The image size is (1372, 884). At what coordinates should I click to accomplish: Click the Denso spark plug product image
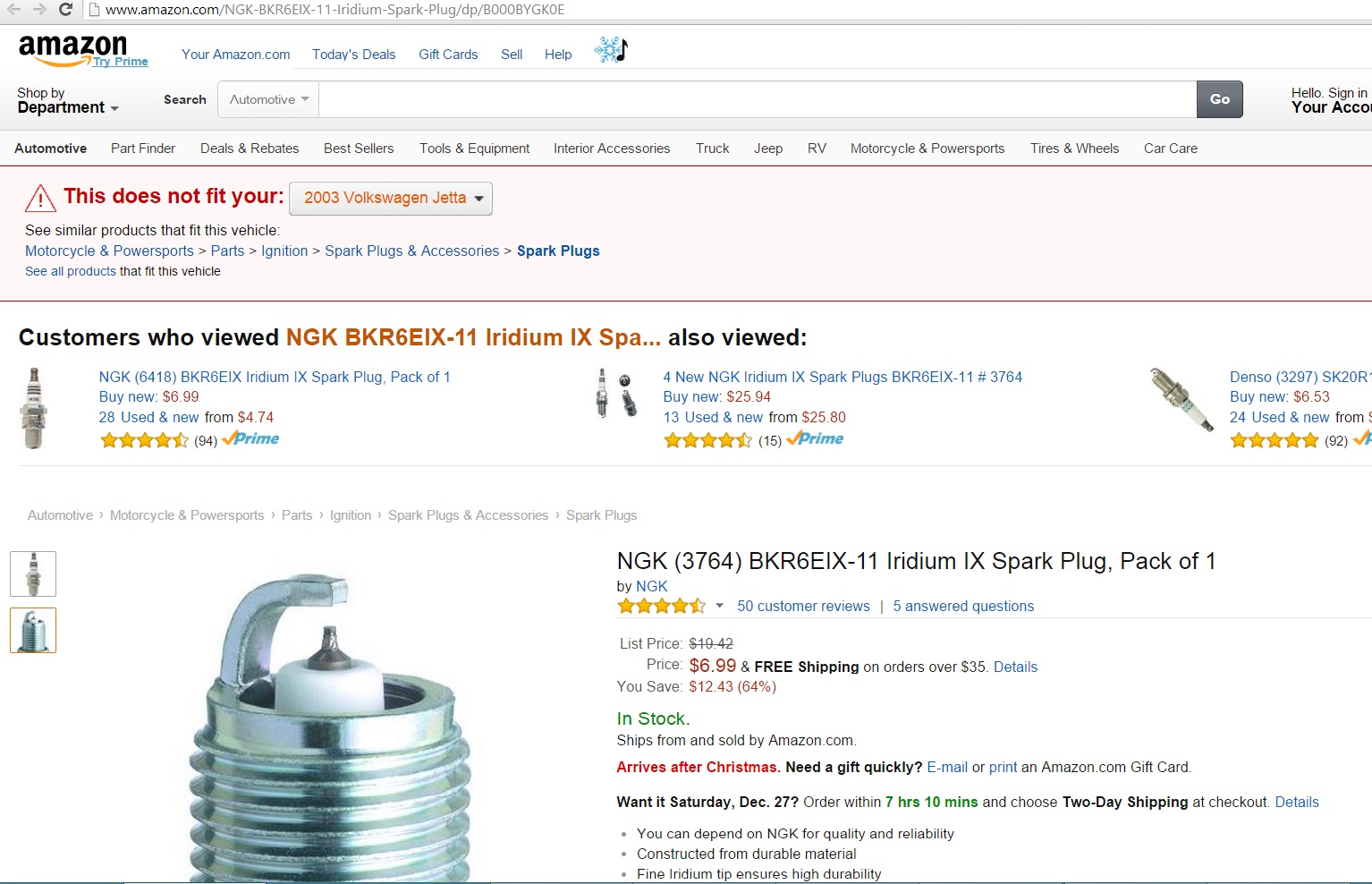point(1181,400)
